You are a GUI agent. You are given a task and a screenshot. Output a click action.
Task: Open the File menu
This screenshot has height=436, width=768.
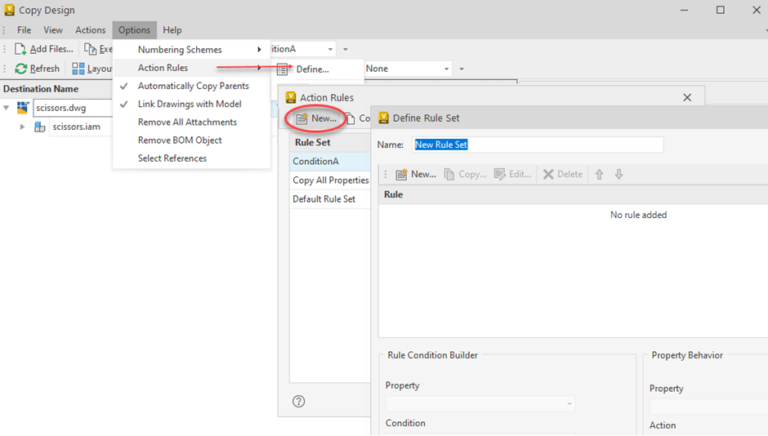(24, 30)
